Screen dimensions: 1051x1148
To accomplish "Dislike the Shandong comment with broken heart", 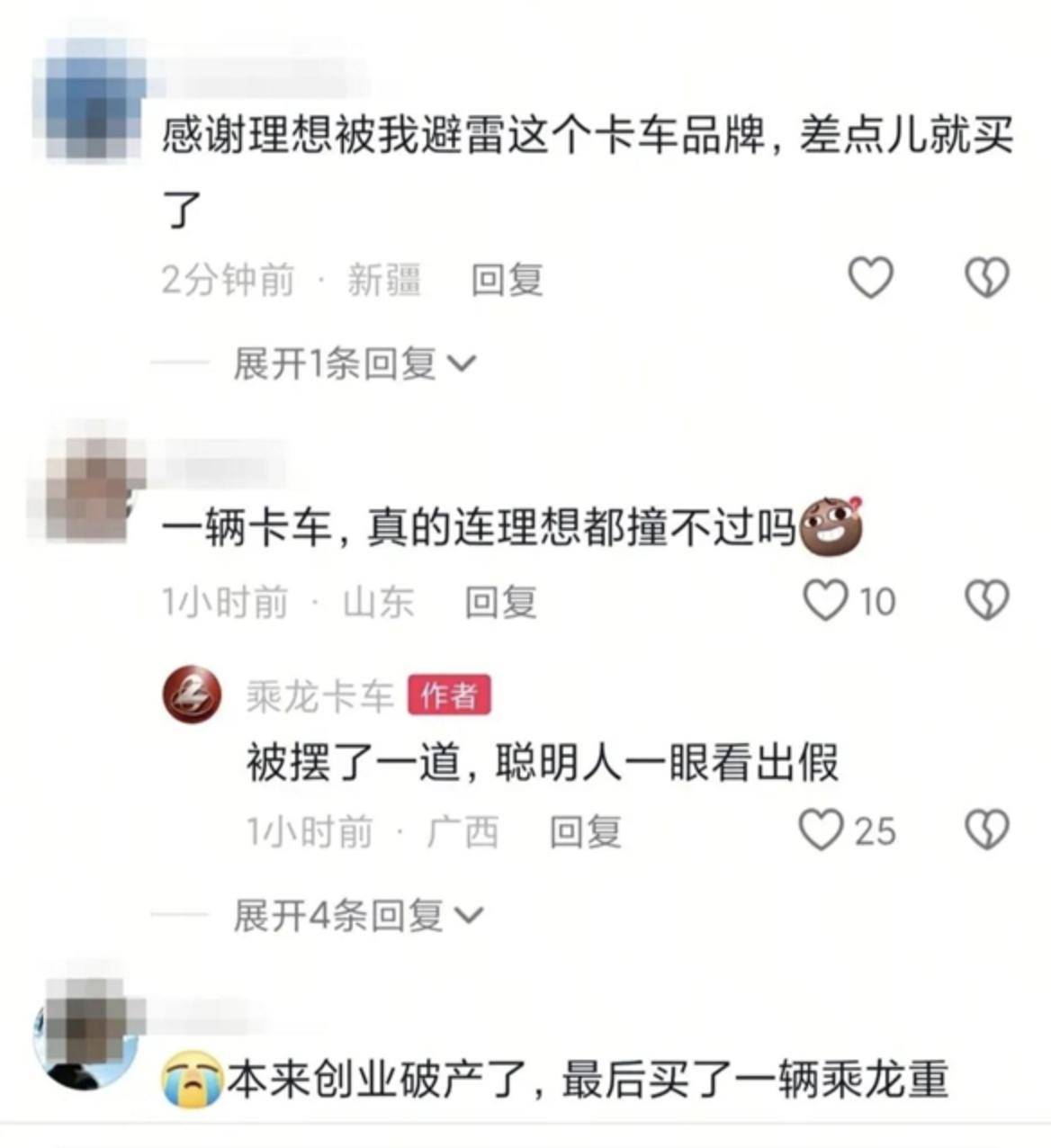I will click(987, 600).
